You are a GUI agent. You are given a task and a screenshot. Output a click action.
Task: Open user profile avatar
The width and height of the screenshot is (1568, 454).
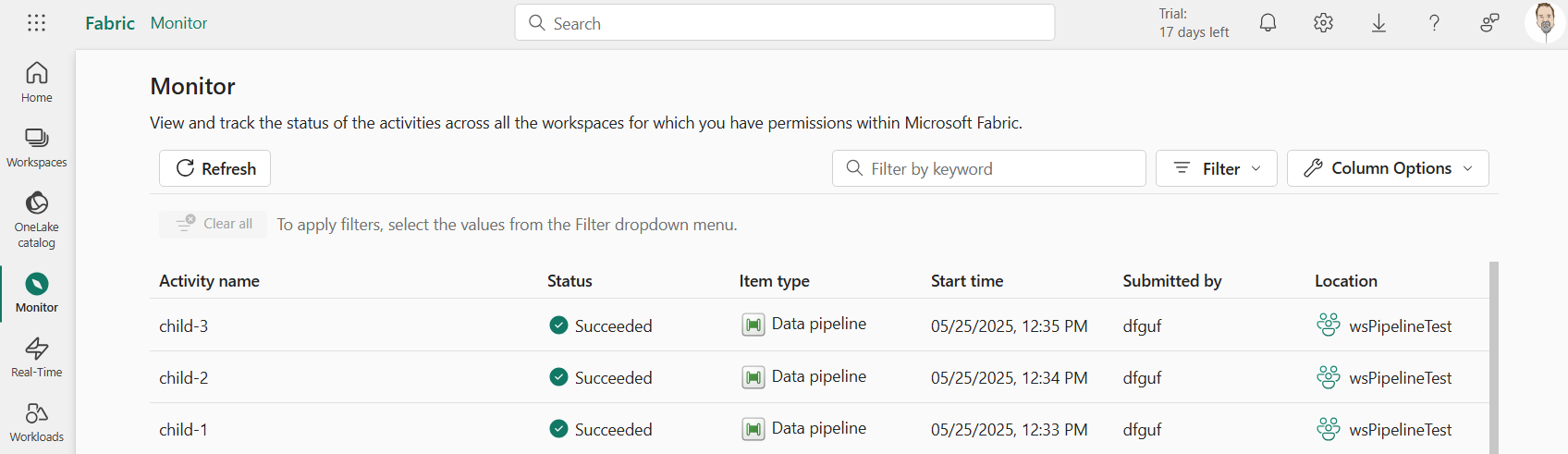(1544, 23)
